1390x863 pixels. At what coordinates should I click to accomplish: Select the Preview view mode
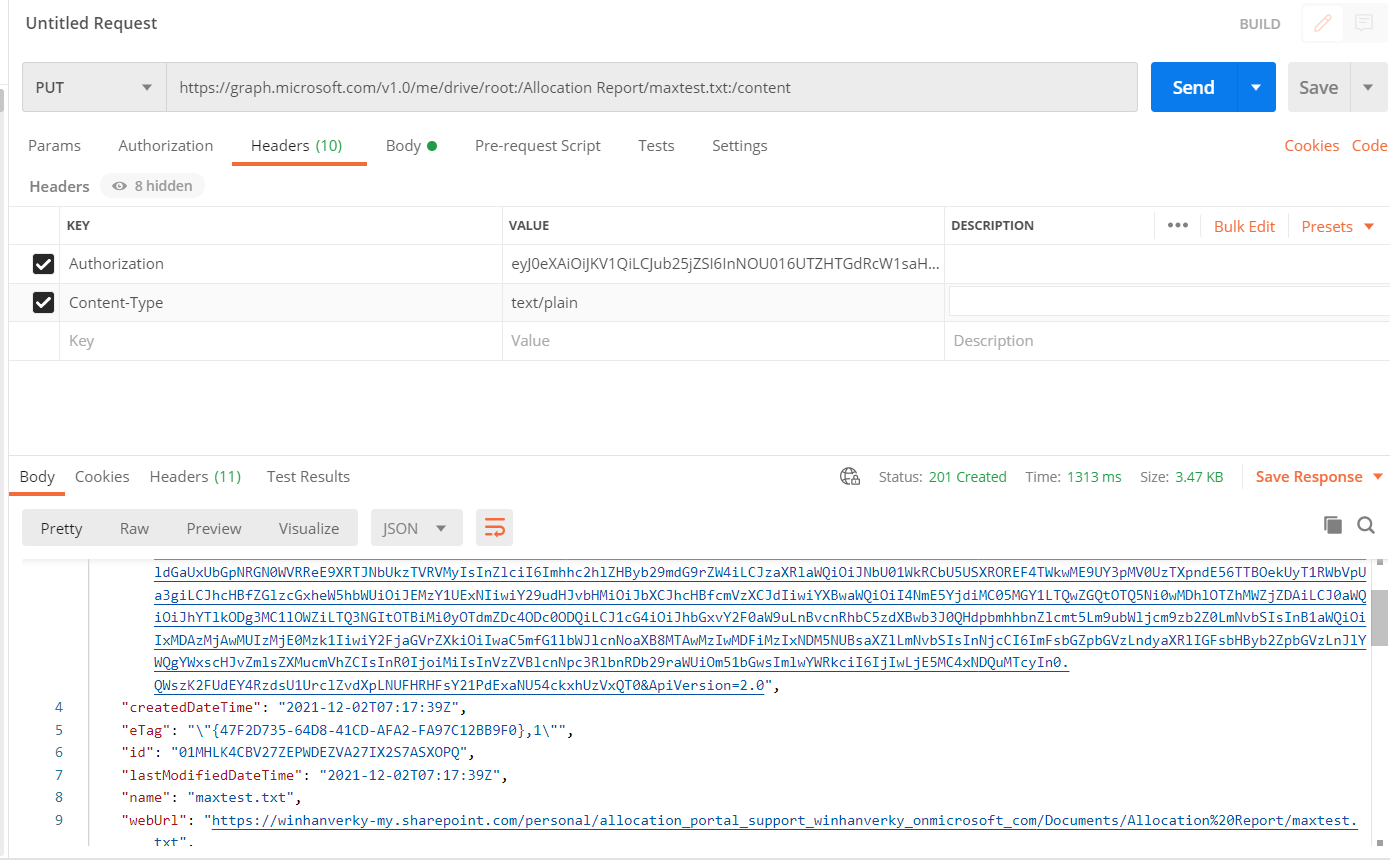pos(214,528)
